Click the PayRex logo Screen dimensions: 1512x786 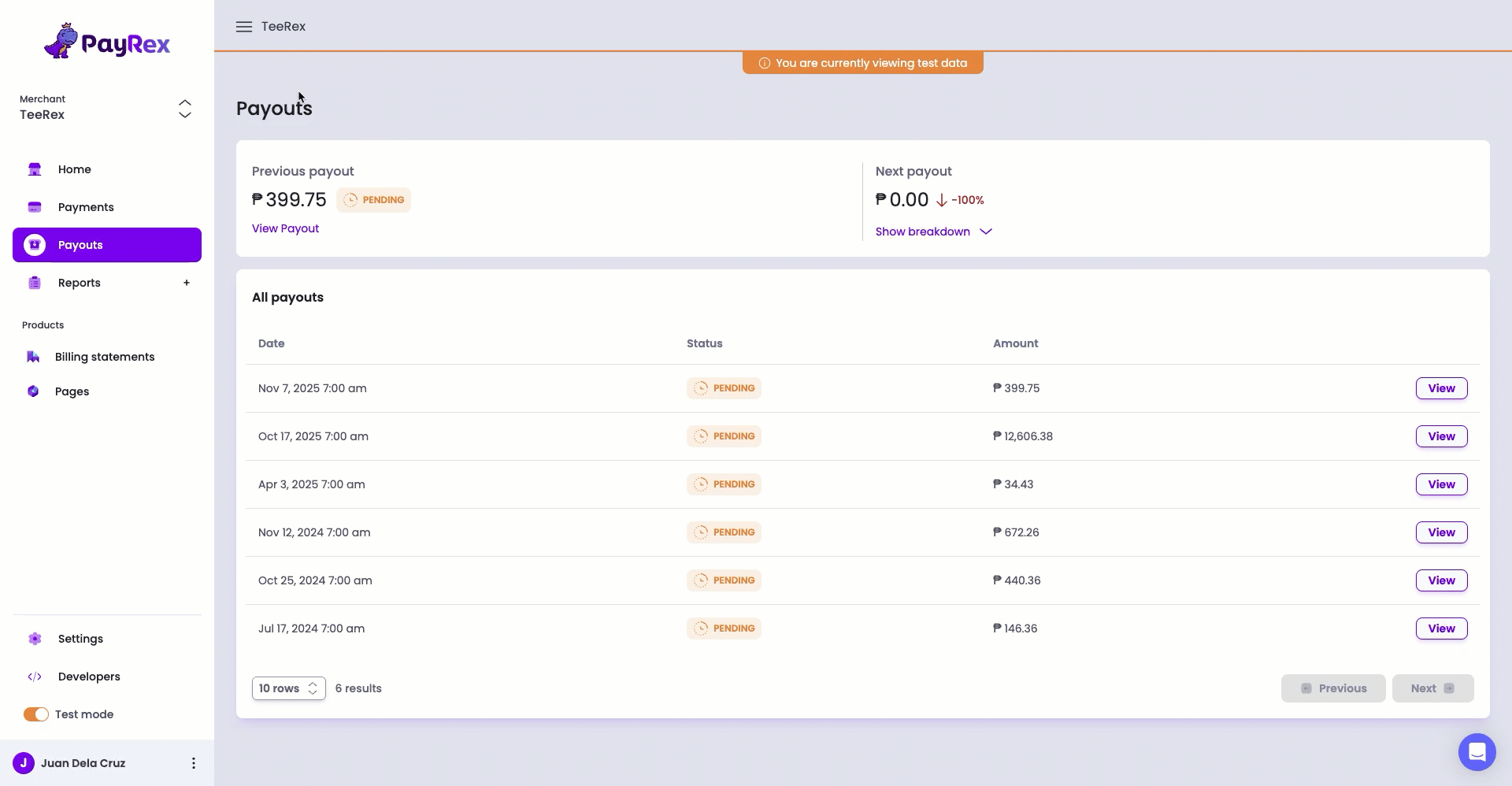point(107,39)
